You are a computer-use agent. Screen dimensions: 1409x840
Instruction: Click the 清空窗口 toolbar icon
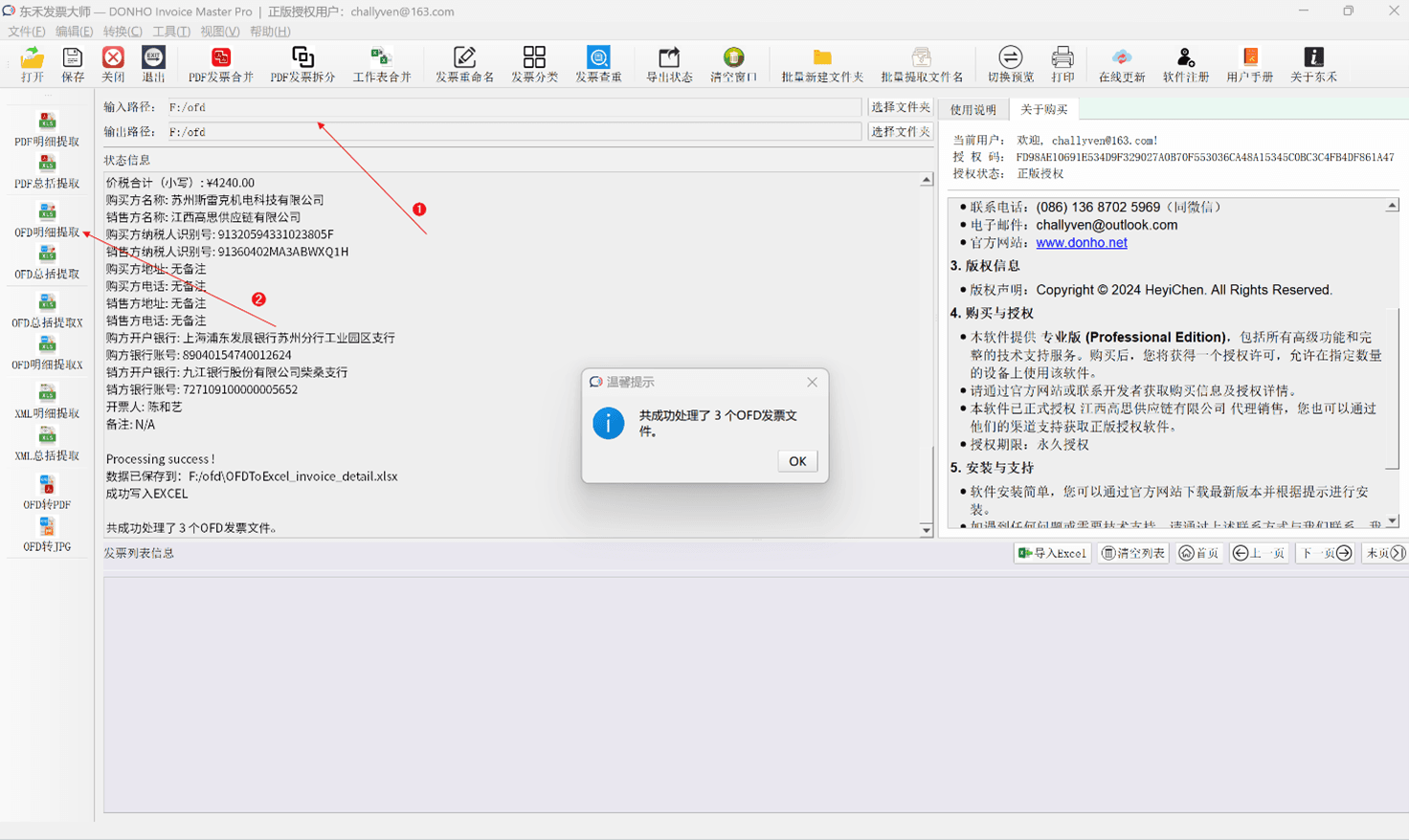tap(733, 64)
